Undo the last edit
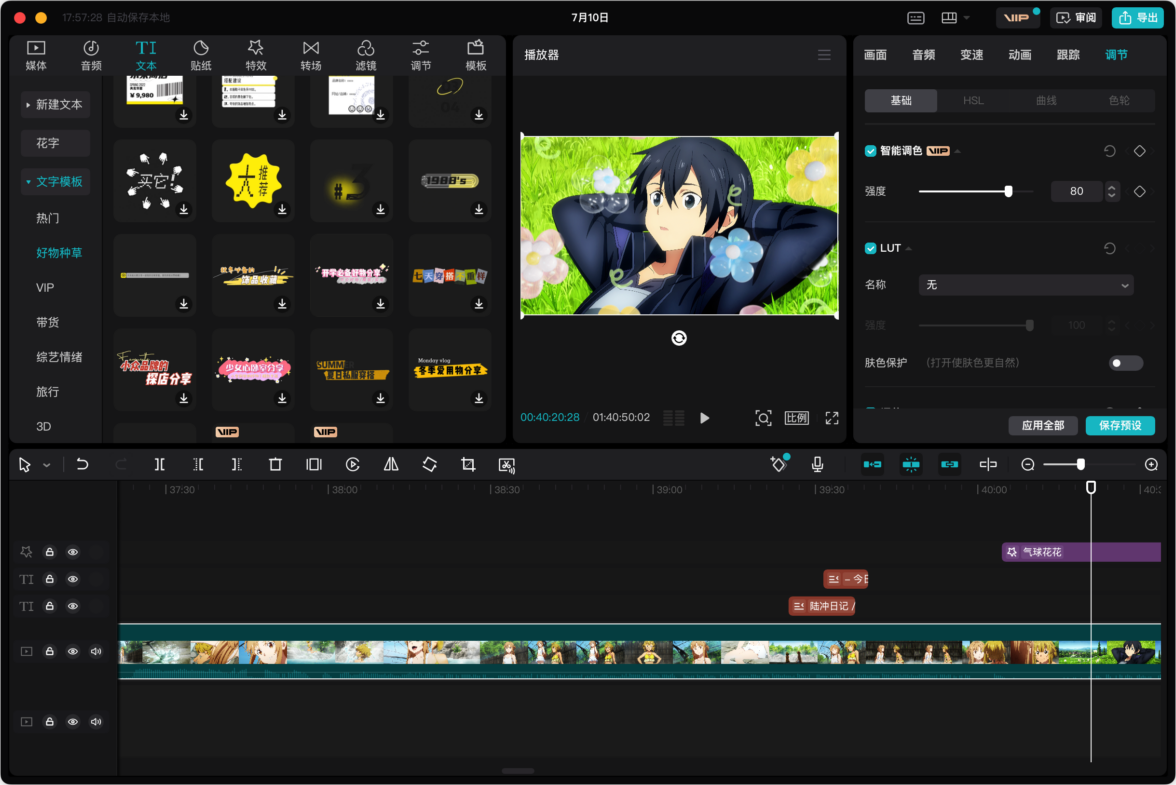Image resolution: width=1176 pixels, height=785 pixels. [x=82, y=465]
